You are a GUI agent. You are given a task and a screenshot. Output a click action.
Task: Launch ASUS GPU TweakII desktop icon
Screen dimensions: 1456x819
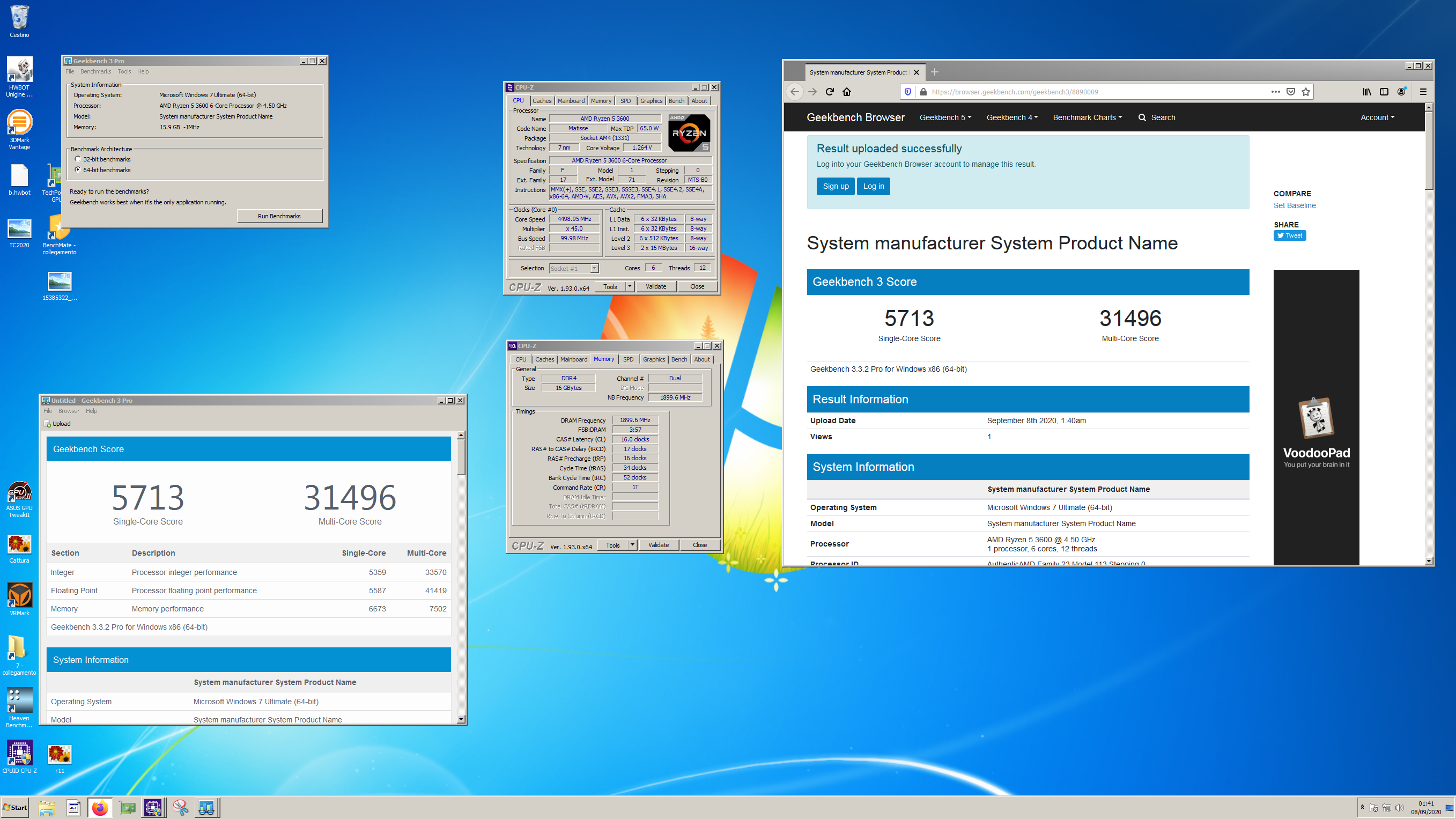pyautogui.click(x=19, y=499)
